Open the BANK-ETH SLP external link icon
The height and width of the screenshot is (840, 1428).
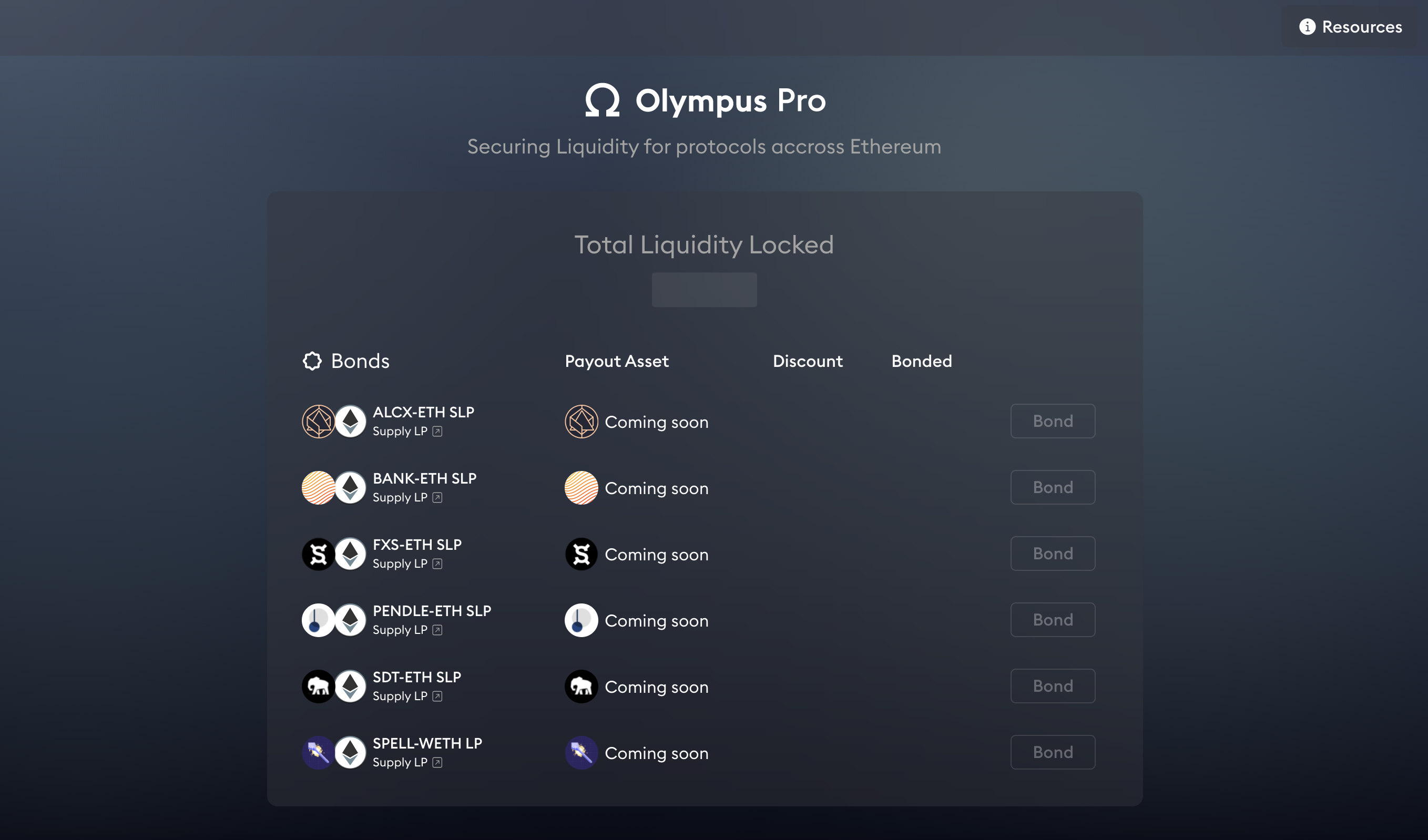coord(437,498)
